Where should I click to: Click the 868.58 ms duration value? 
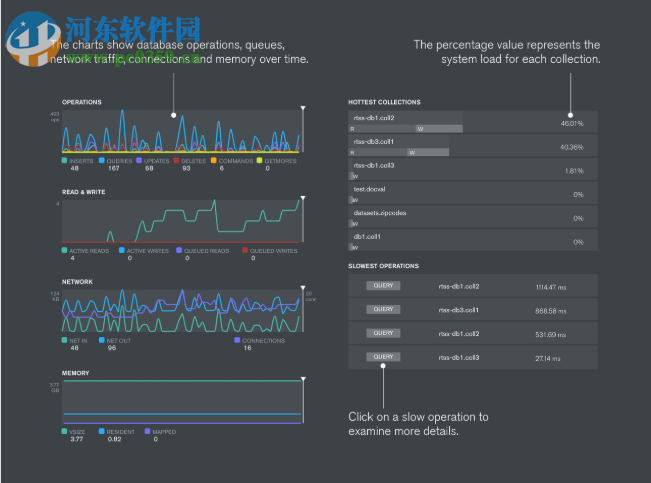click(551, 311)
